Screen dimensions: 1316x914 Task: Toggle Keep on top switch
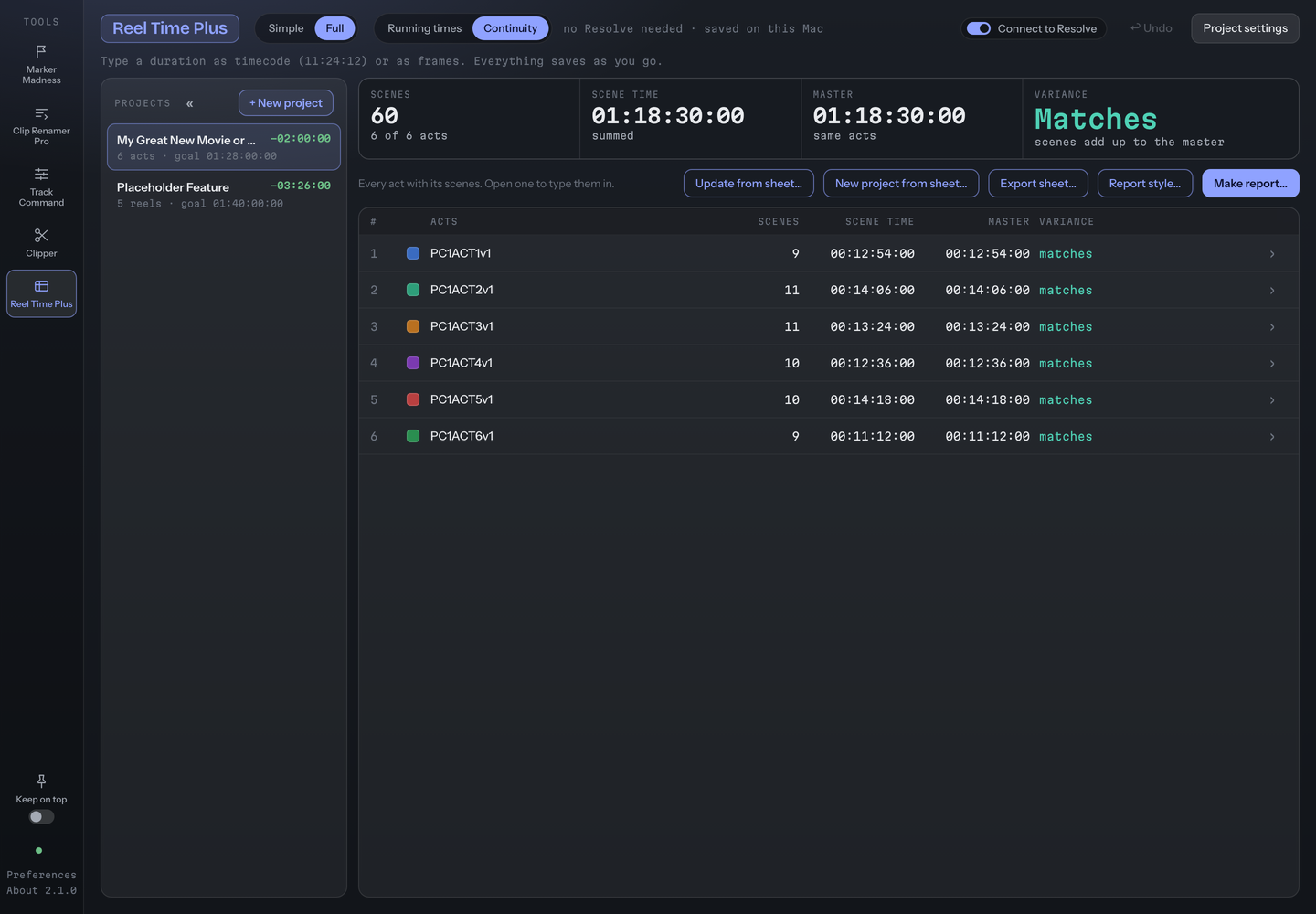(x=41, y=817)
